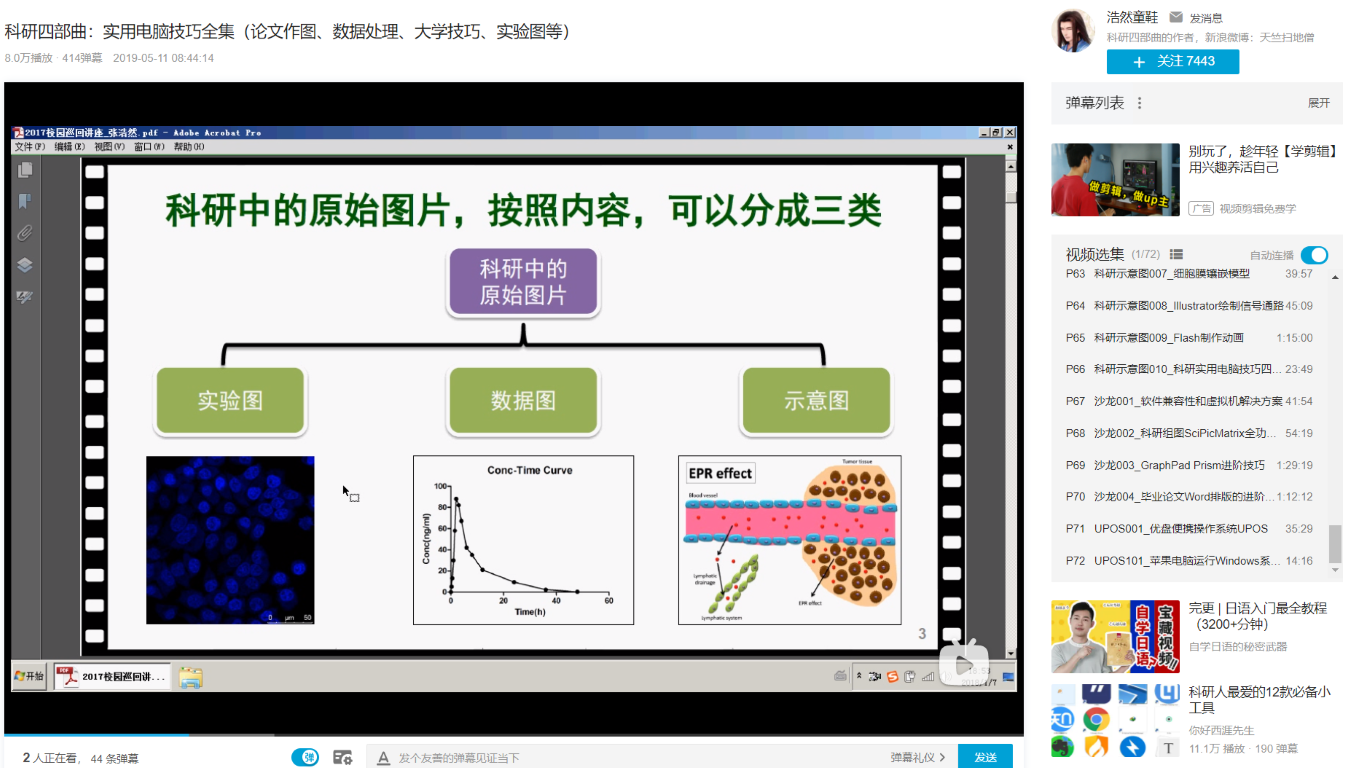This screenshot has height=768, width=1362.
Task: Click the folder icon in the recorded taskbar
Action: tap(191, 678)
